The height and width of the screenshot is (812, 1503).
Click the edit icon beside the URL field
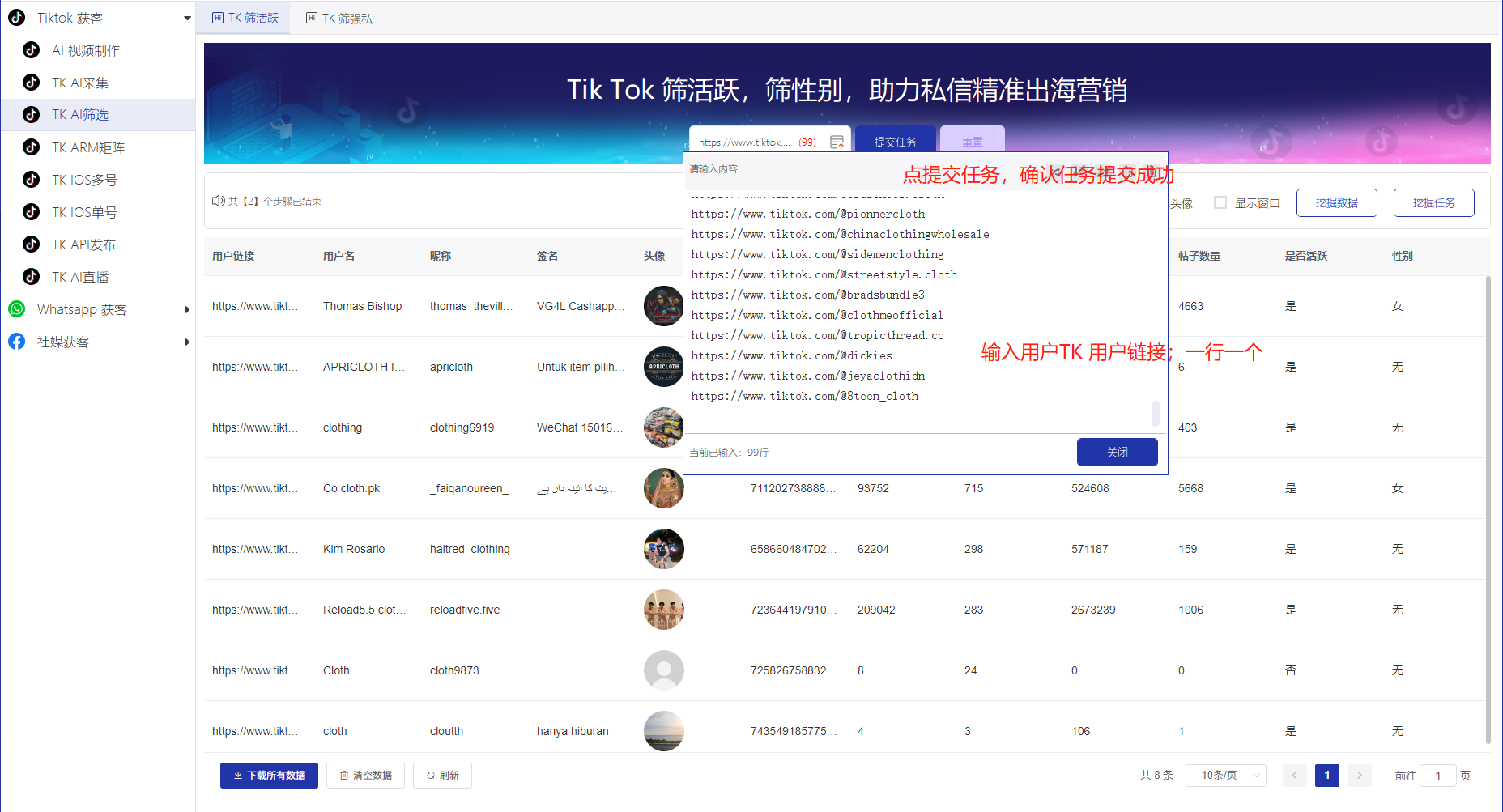coord(837,141)
